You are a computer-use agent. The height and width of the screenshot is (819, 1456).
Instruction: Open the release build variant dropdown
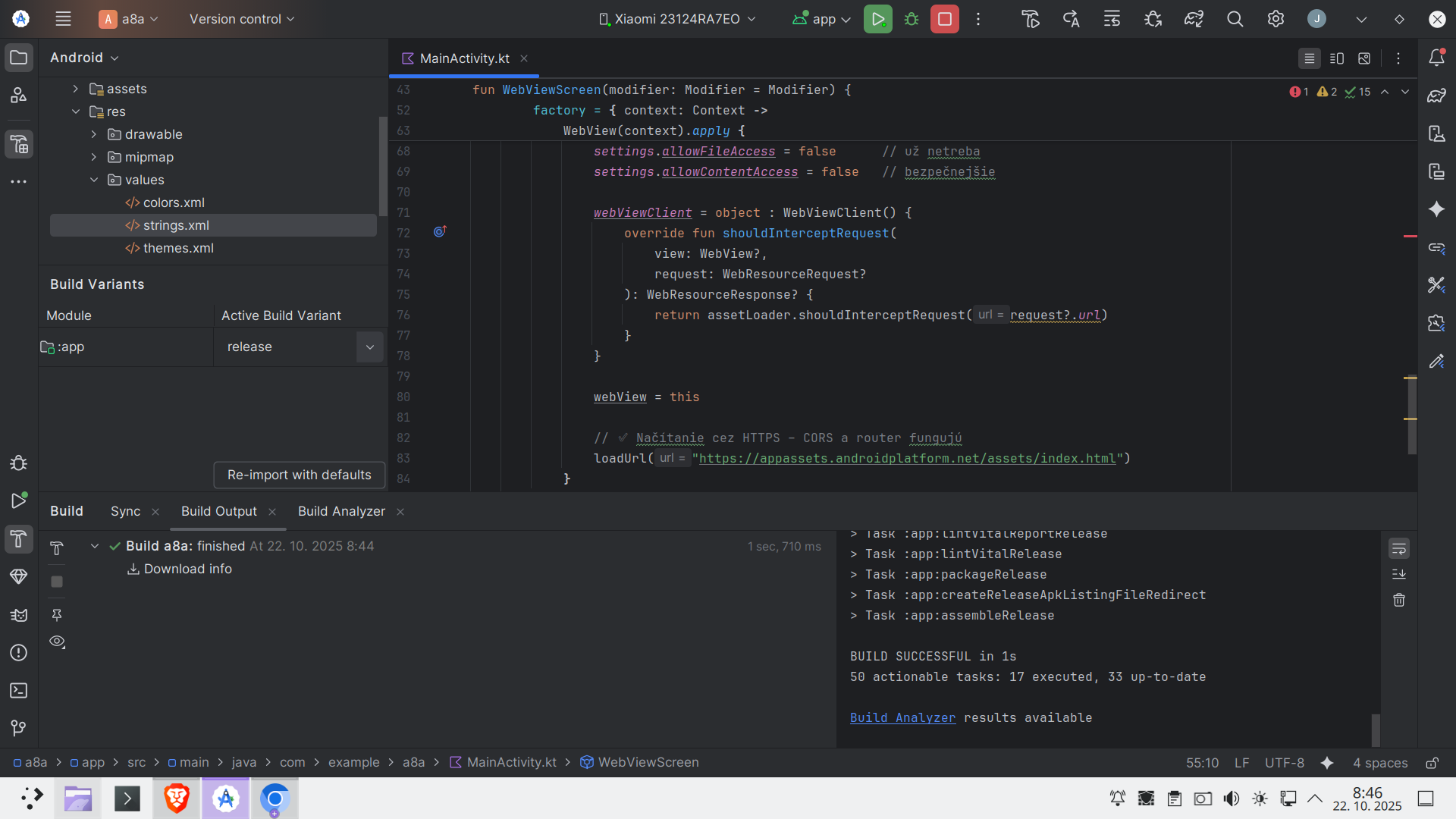[x=369, y=347]
